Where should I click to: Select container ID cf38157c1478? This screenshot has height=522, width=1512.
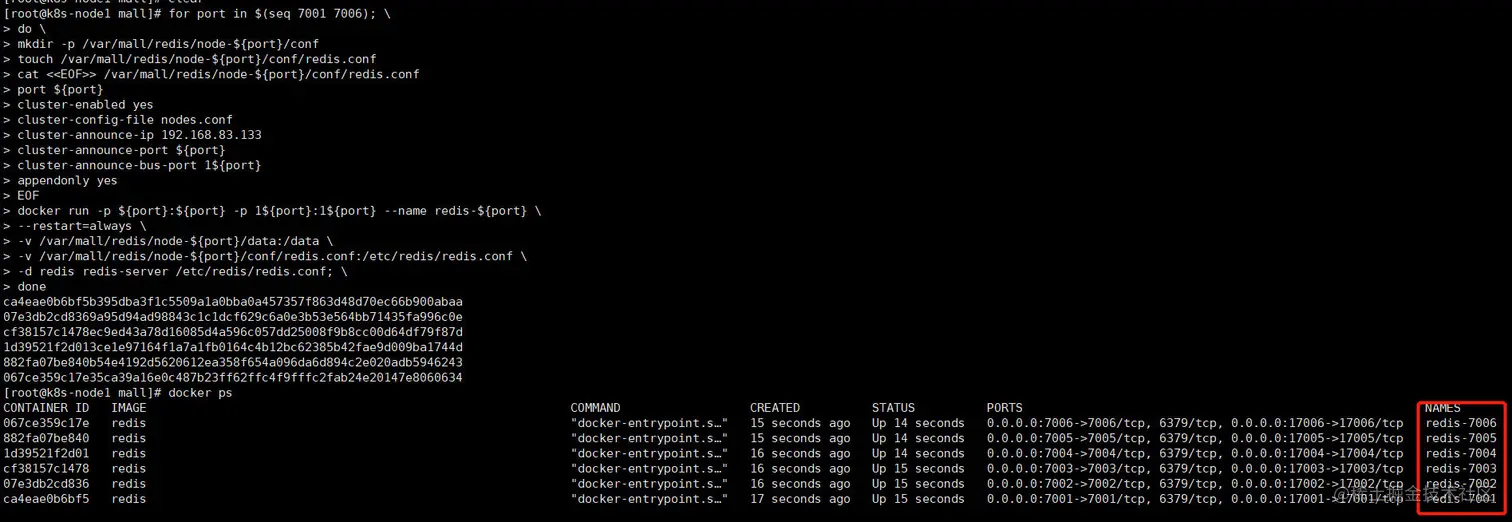pos(46,468)
